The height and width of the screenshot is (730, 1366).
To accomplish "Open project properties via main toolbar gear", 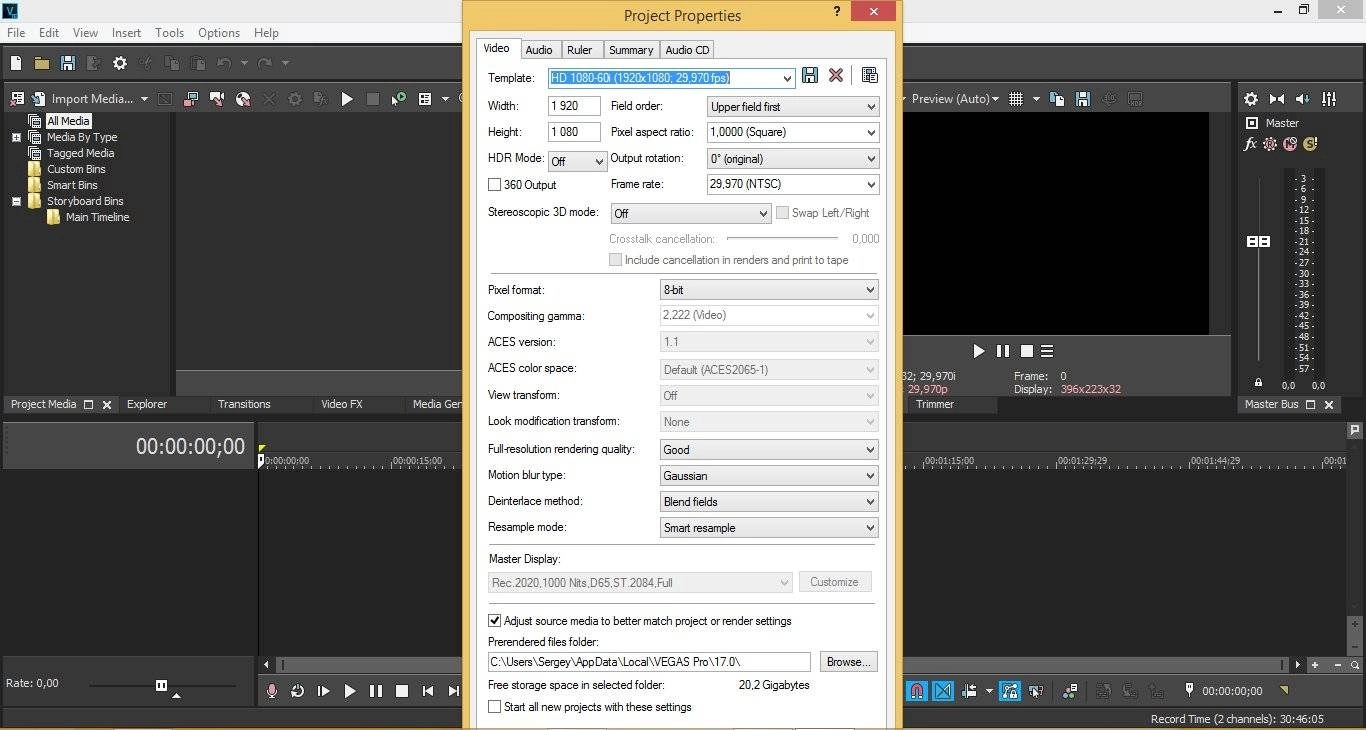I will 120,63.
